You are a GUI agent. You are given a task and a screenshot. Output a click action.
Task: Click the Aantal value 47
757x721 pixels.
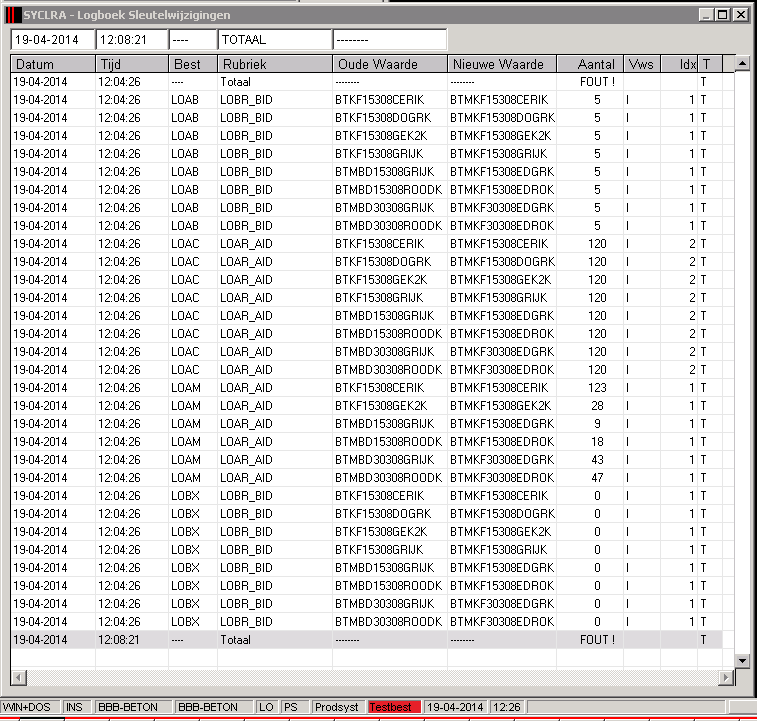pos(597,478)
